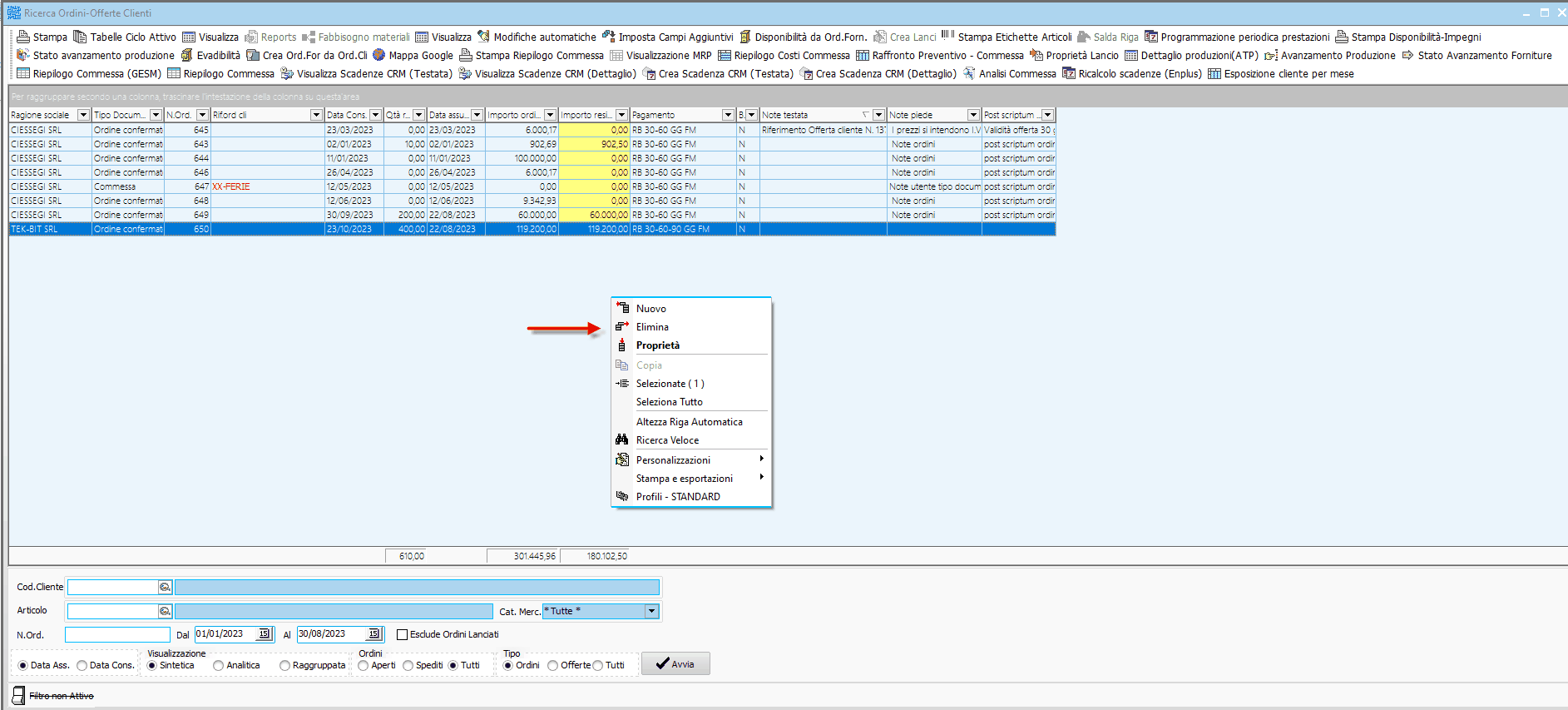Open Mappa Google globe icon
The image size is (1568, 710).
[x=379, y=55]
